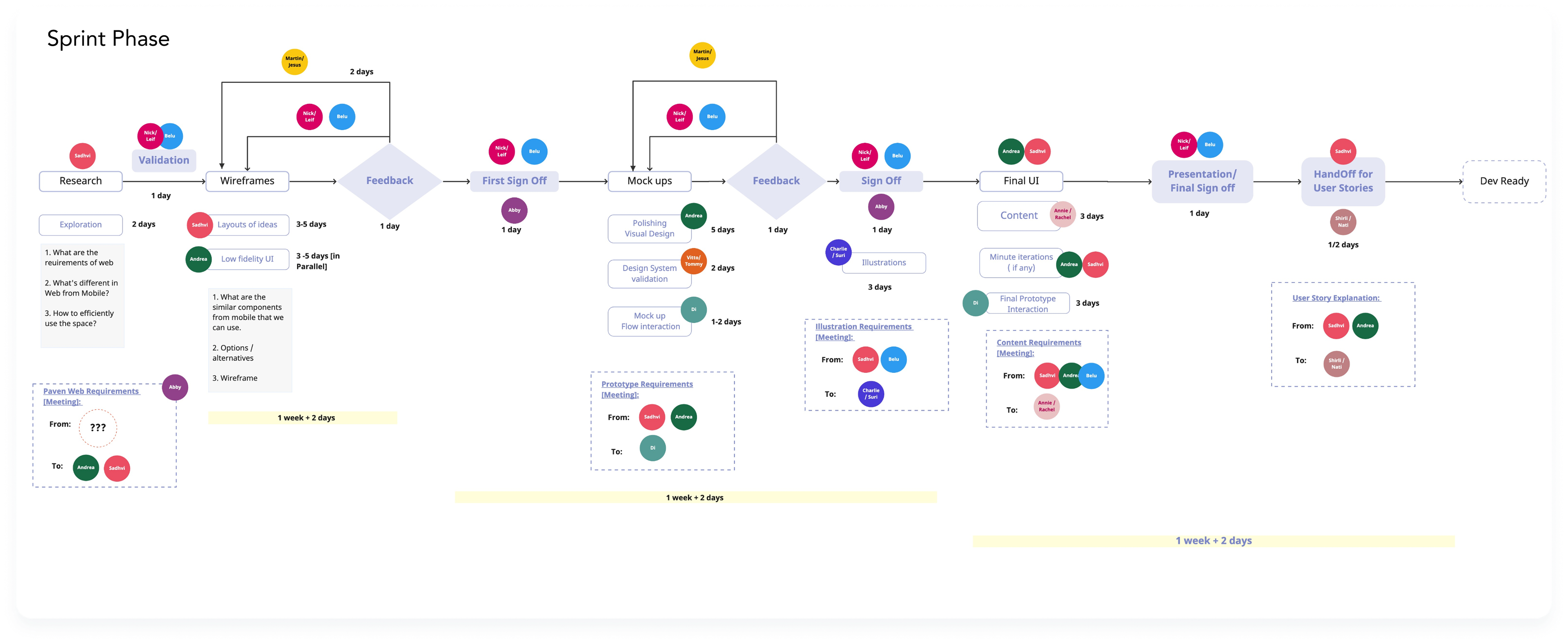The height and width of the screenshot is (644, 1568).
Task: Click Martin/Jesus yellow avatar above Mock ups loop
Action: (x=702, y=56)
